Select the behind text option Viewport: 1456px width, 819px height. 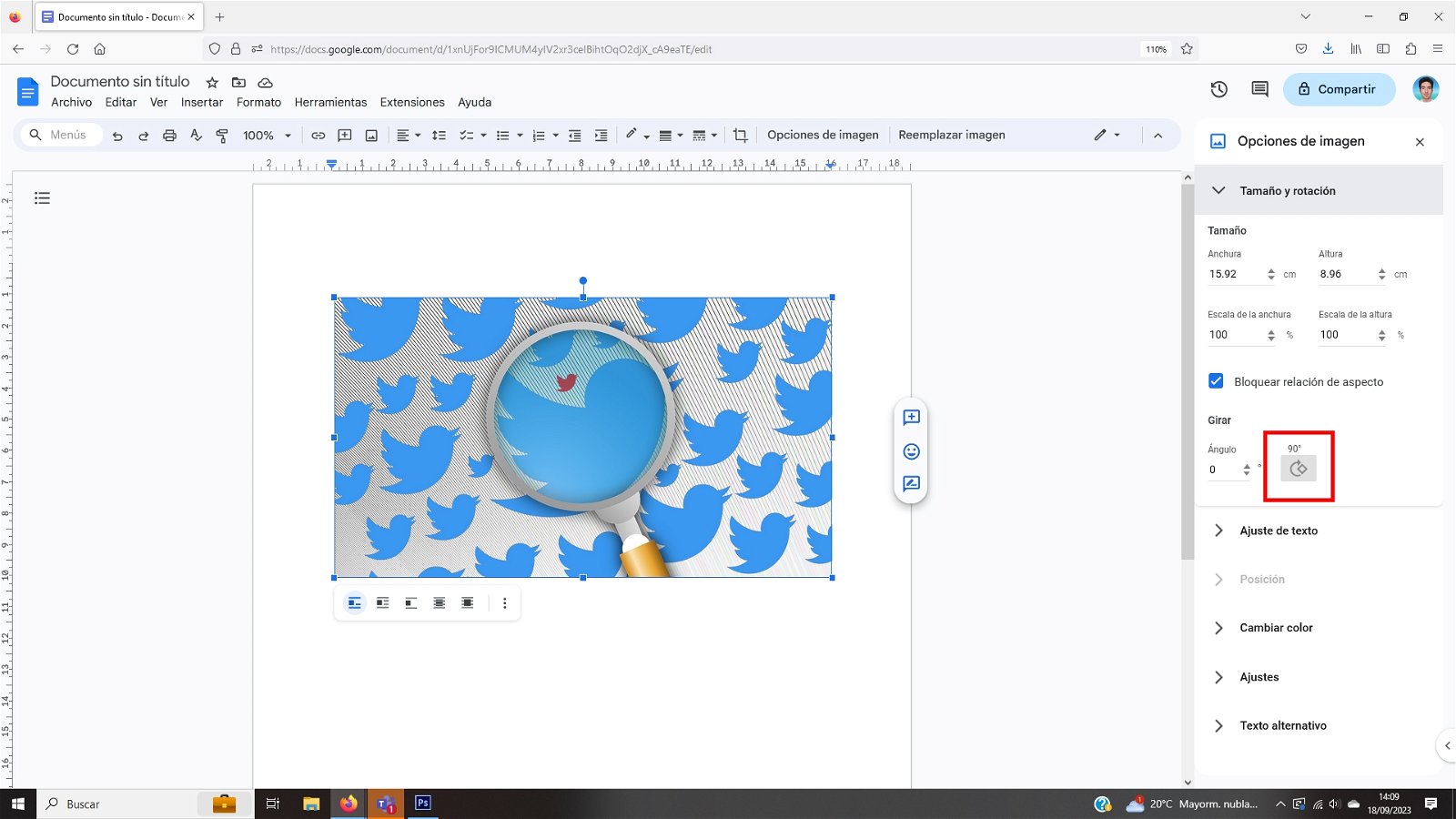click(440, 603)
